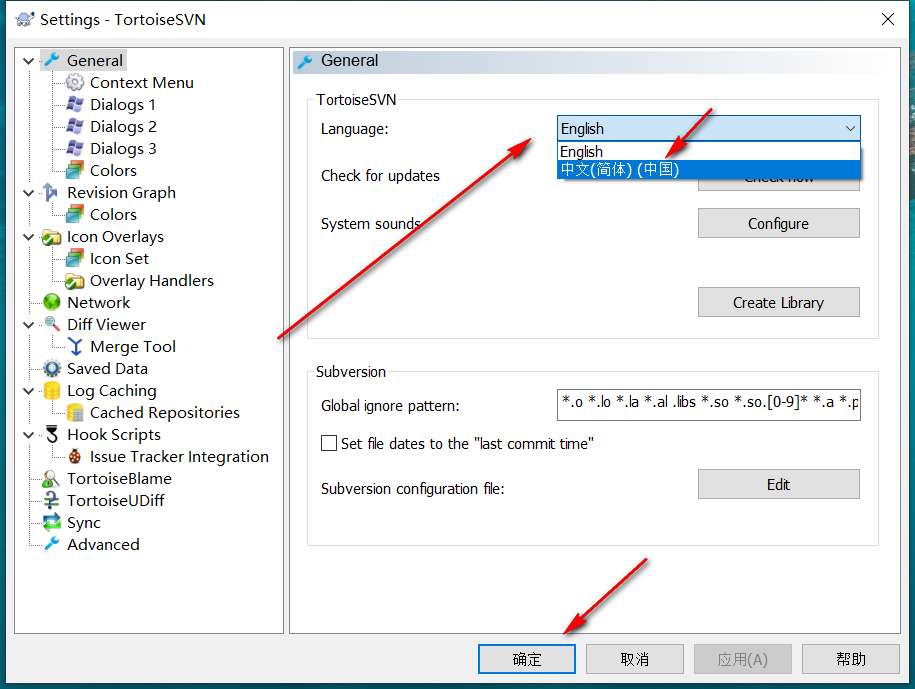Select Sync tree entry
This screenshot has width=915, height=689.
point(83,523)
